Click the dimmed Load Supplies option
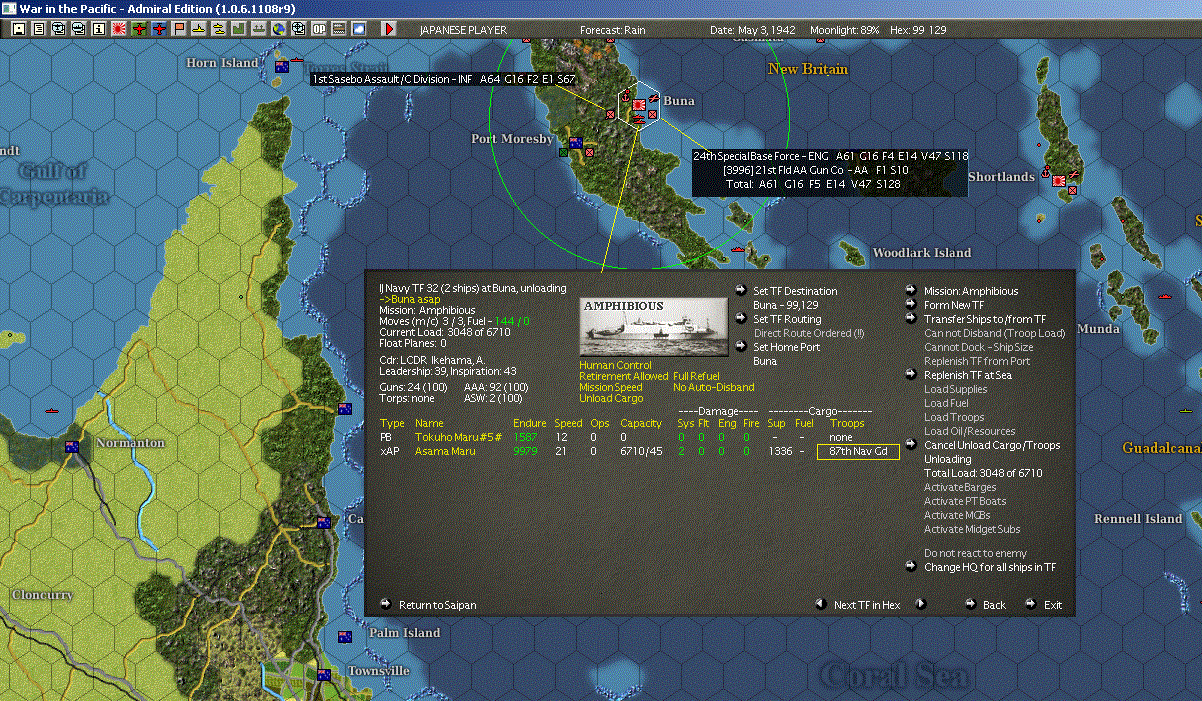 point(954,389)
